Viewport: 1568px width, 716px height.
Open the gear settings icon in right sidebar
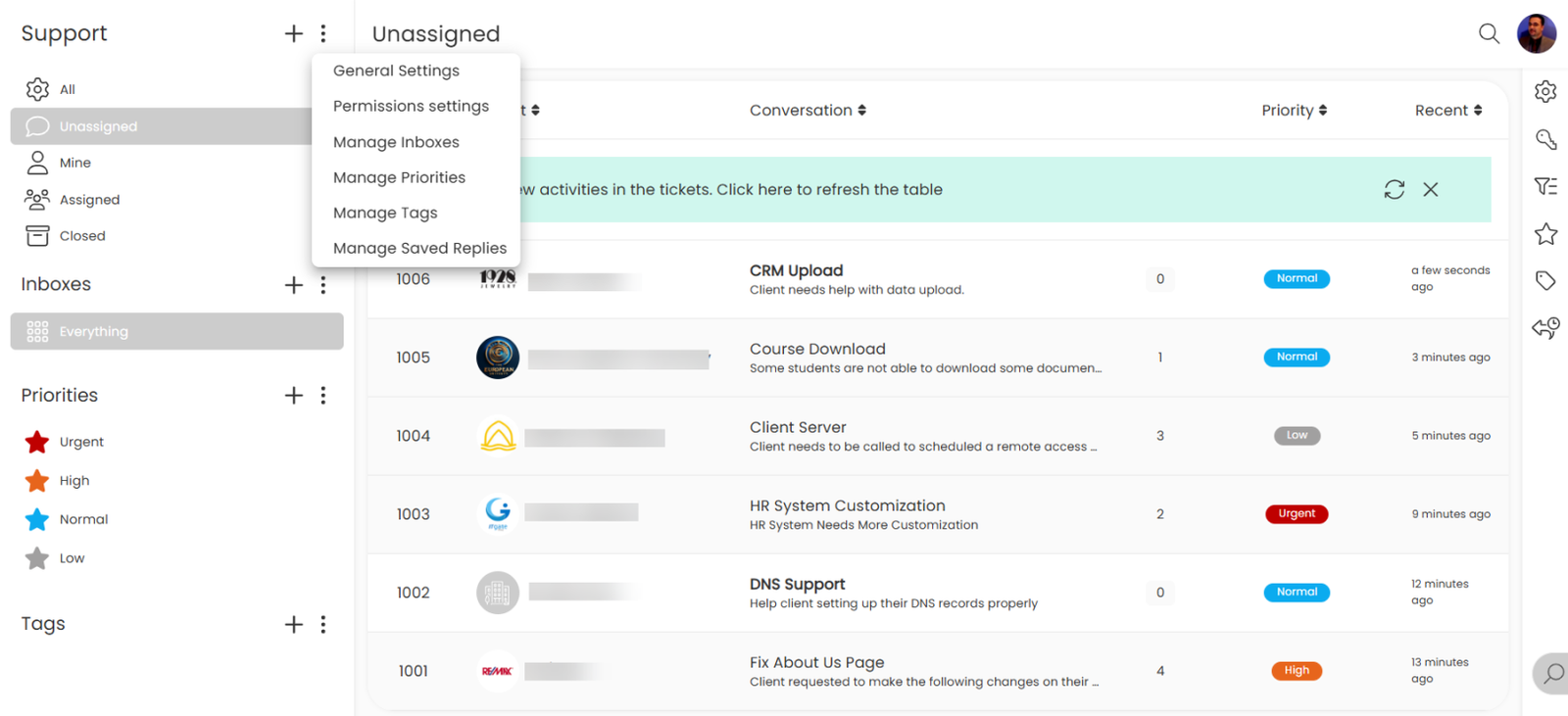tap(1545, 91)
